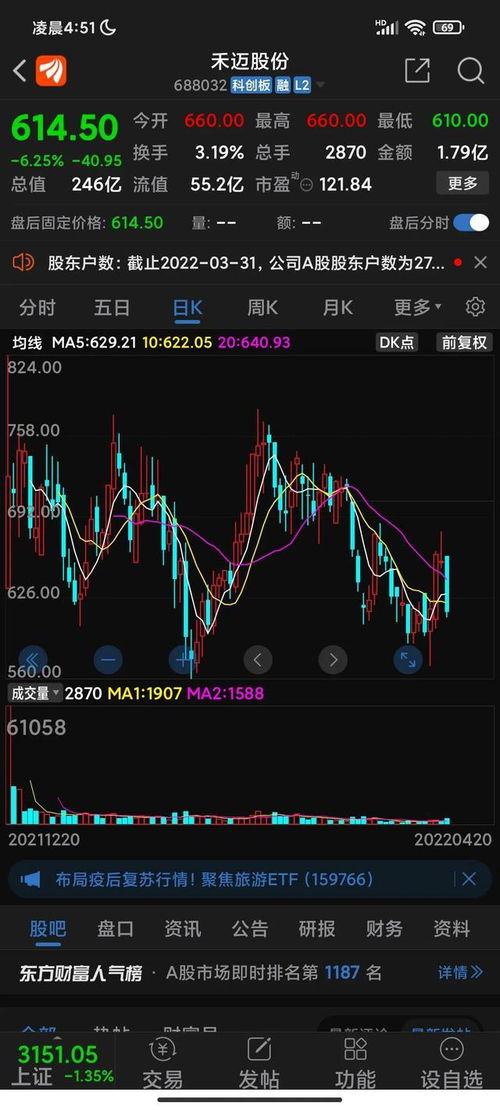
Task: Move chart right with arrow button
Action: point(333,660)
